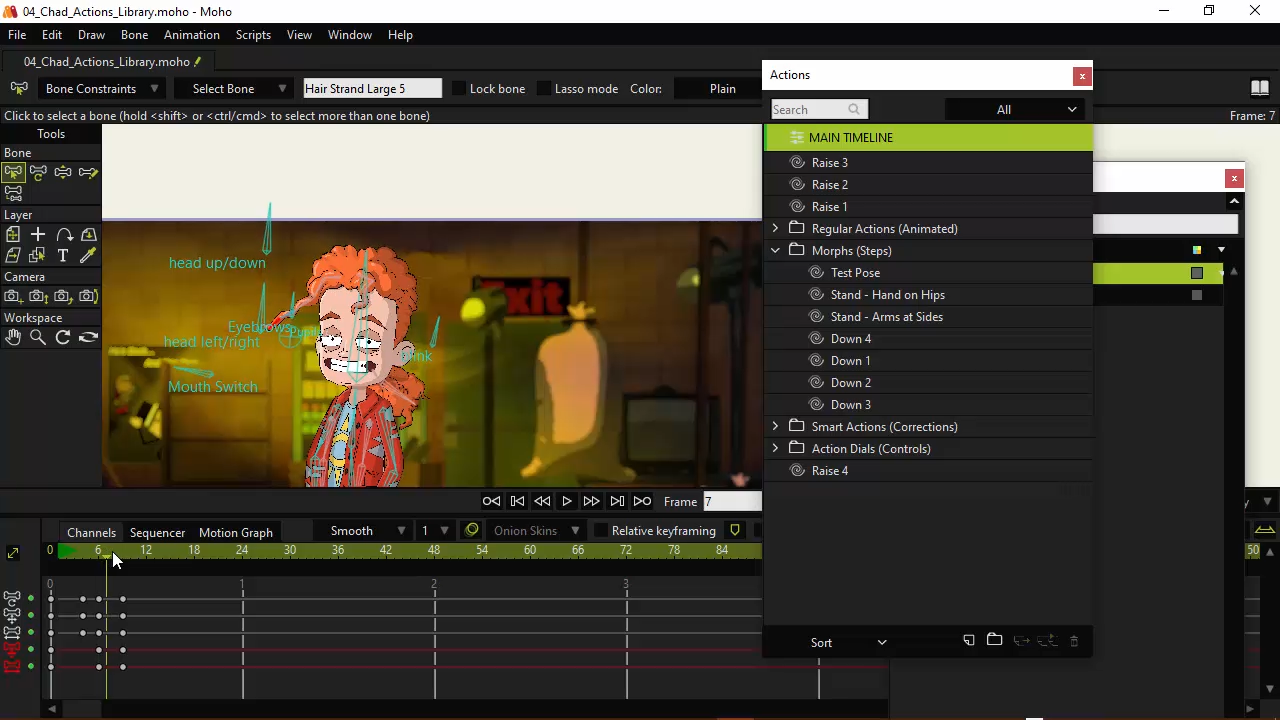Select the Select Bone tool
The width and height of the screenshot is (1280, 720).
click(13, 172)
